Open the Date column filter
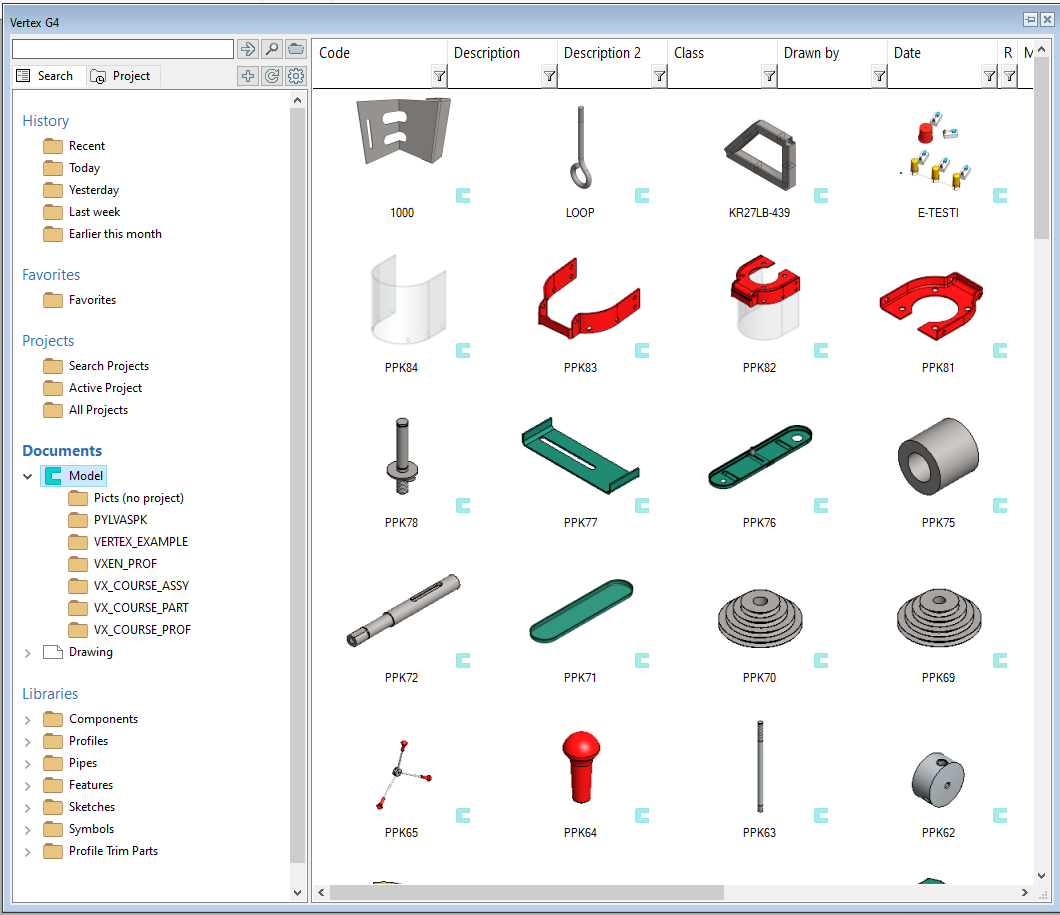 pos(989,76)
